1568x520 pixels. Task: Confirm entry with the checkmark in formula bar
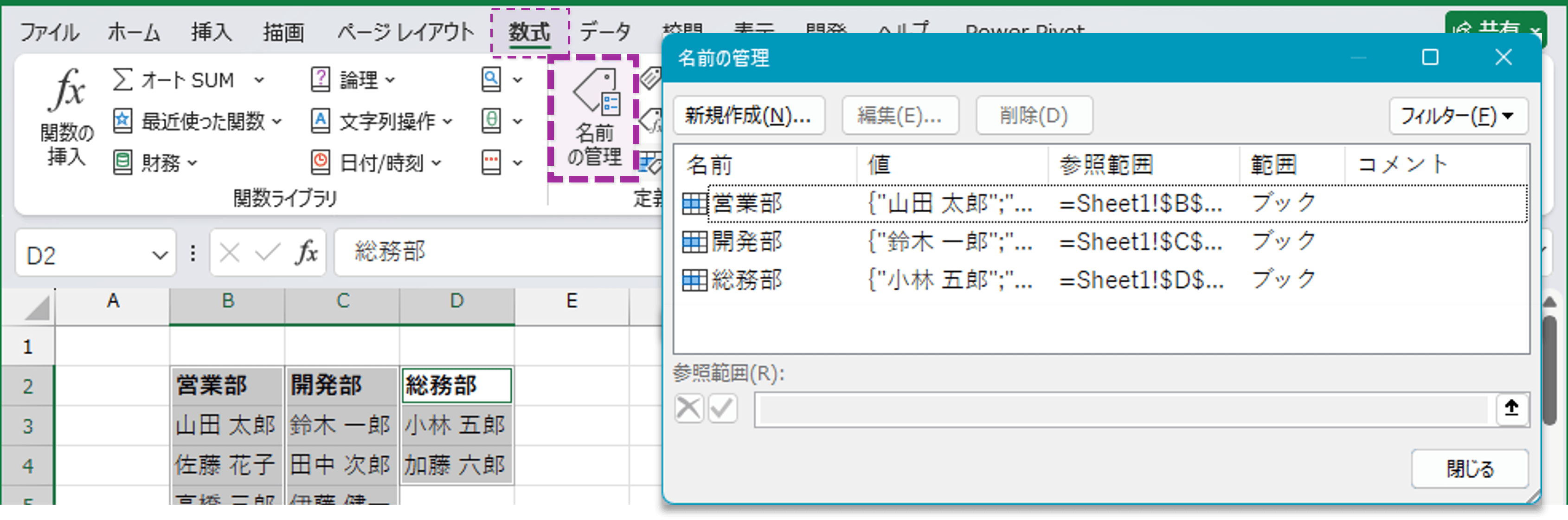(x=269, y=252)
